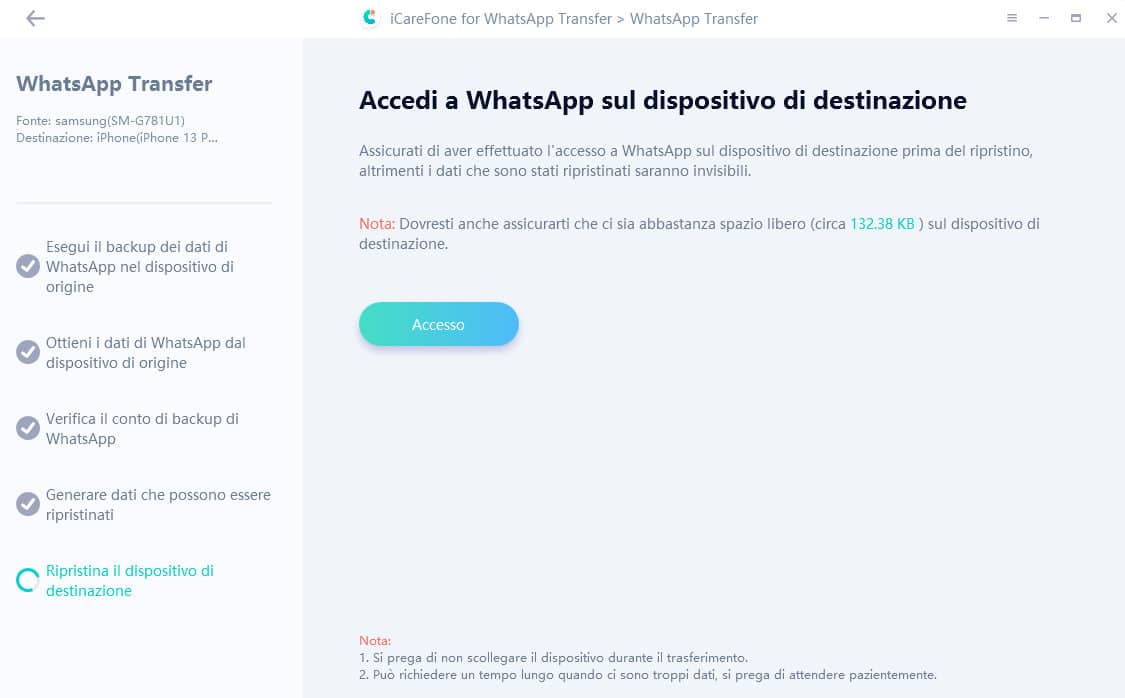Click the back arrow icon
1125x698 pixels.
[35, 19]
